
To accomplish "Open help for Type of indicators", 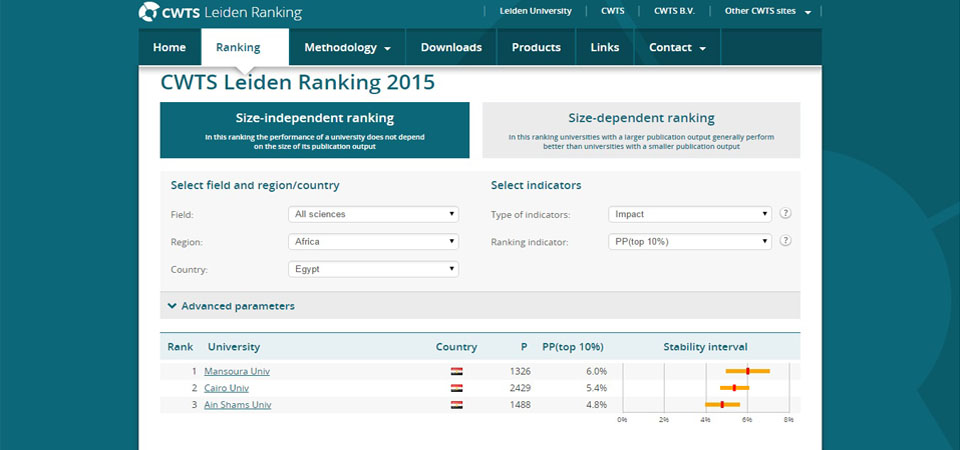I will (x=786, y=214).
